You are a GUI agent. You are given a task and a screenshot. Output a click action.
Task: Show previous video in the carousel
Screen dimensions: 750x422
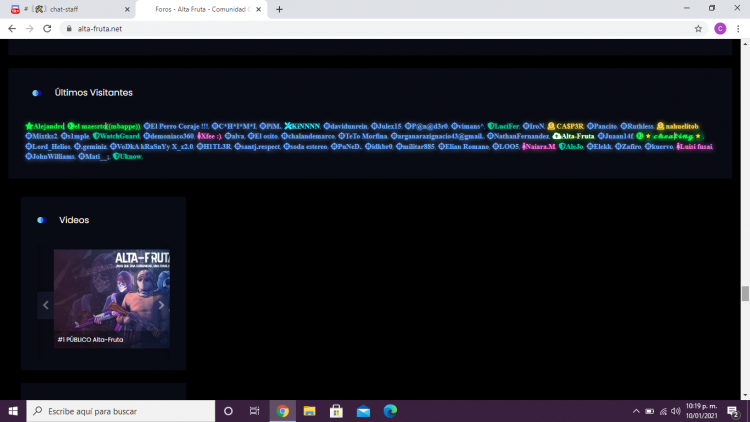coord(44,305)
